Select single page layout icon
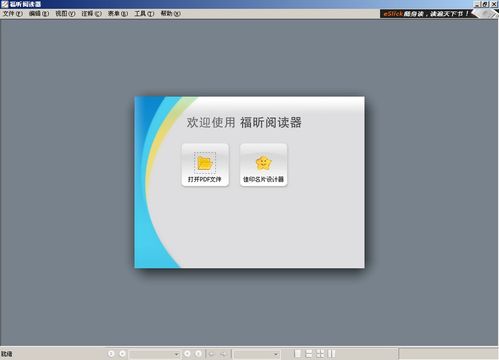 [298, 354]
